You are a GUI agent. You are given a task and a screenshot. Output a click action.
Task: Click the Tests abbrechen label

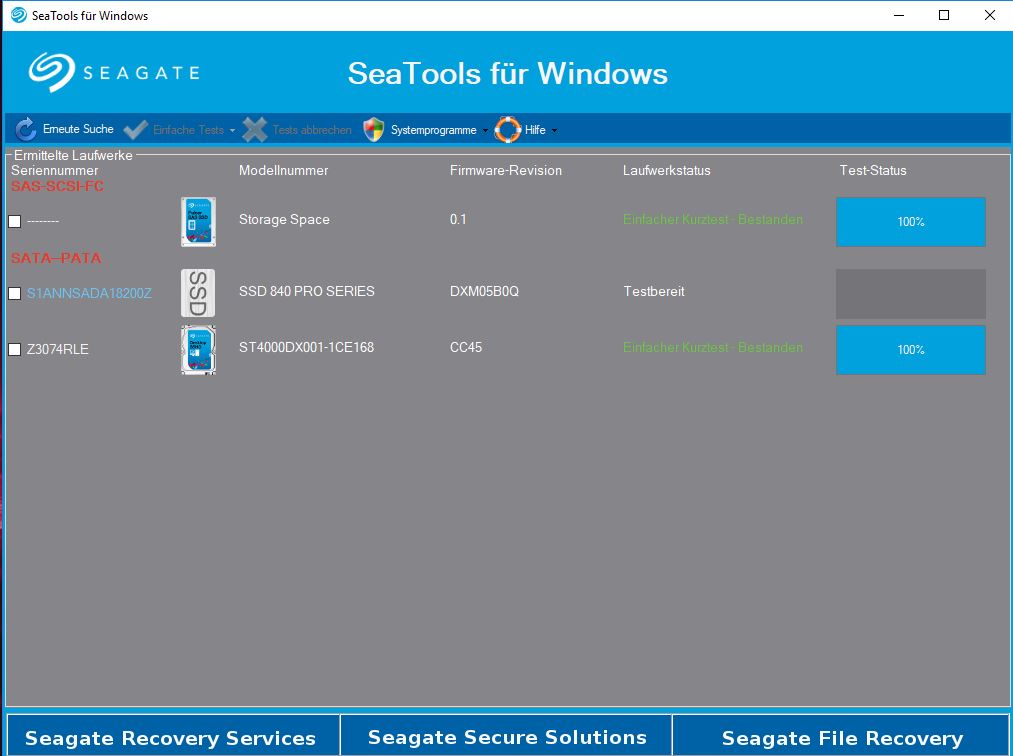[312, 130]
